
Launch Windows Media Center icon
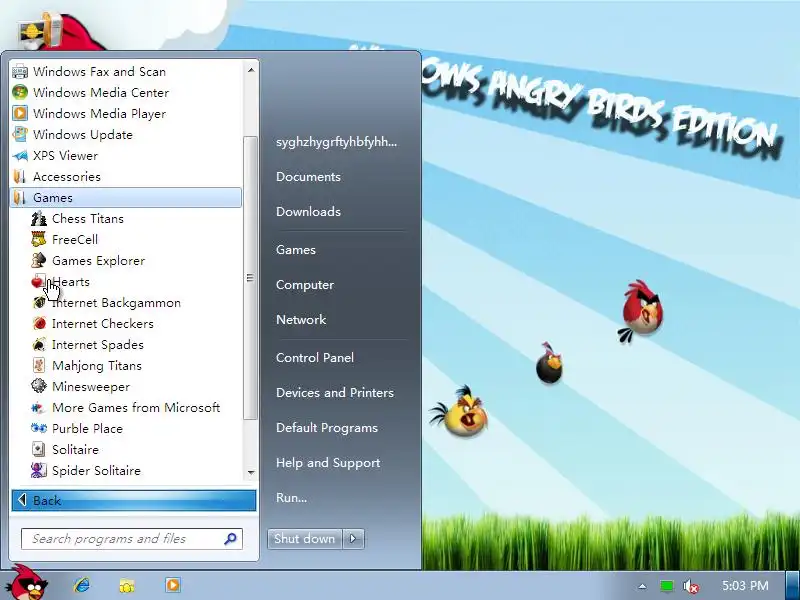click(20, 92)
